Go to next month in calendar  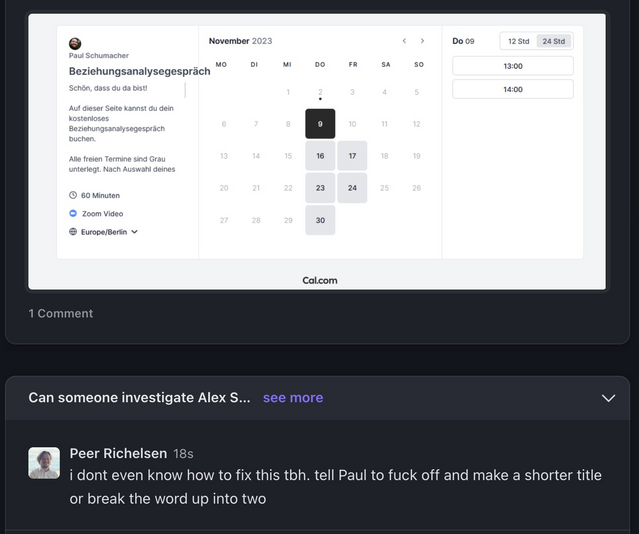422,41
